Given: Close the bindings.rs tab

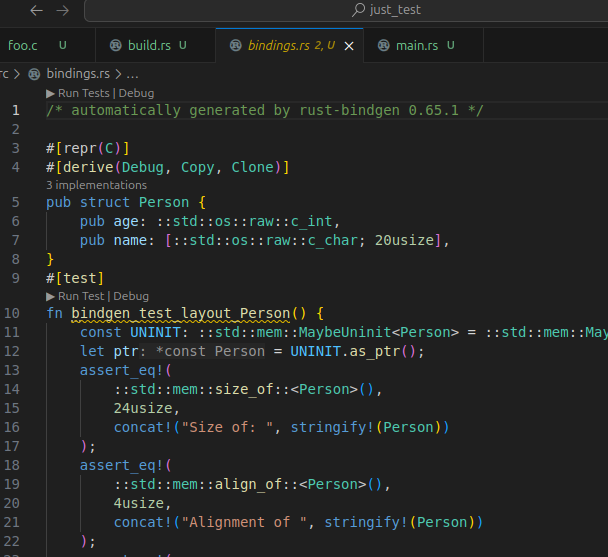Looking at the screenshot, I should (x=349, y=46).
